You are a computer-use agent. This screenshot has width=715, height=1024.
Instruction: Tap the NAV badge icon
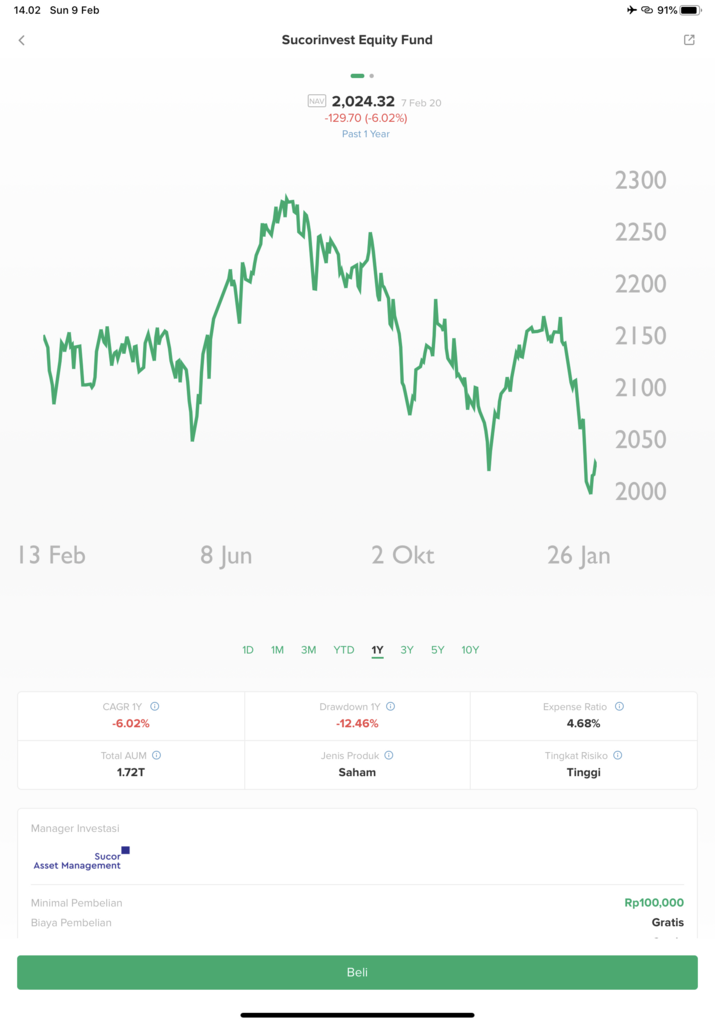click(x=317, y=101)
